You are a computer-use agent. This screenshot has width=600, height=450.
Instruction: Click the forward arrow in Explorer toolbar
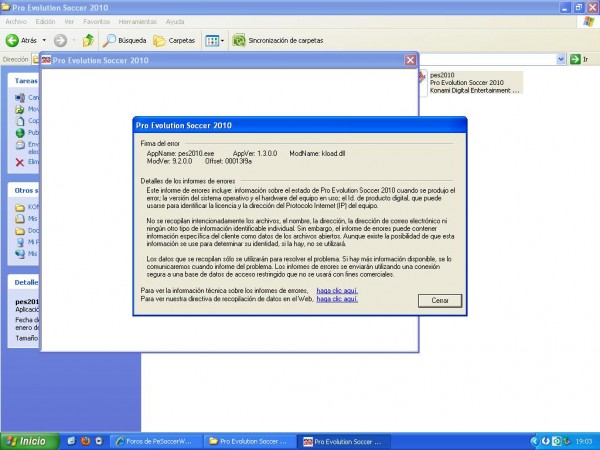[x=60, y=40]
